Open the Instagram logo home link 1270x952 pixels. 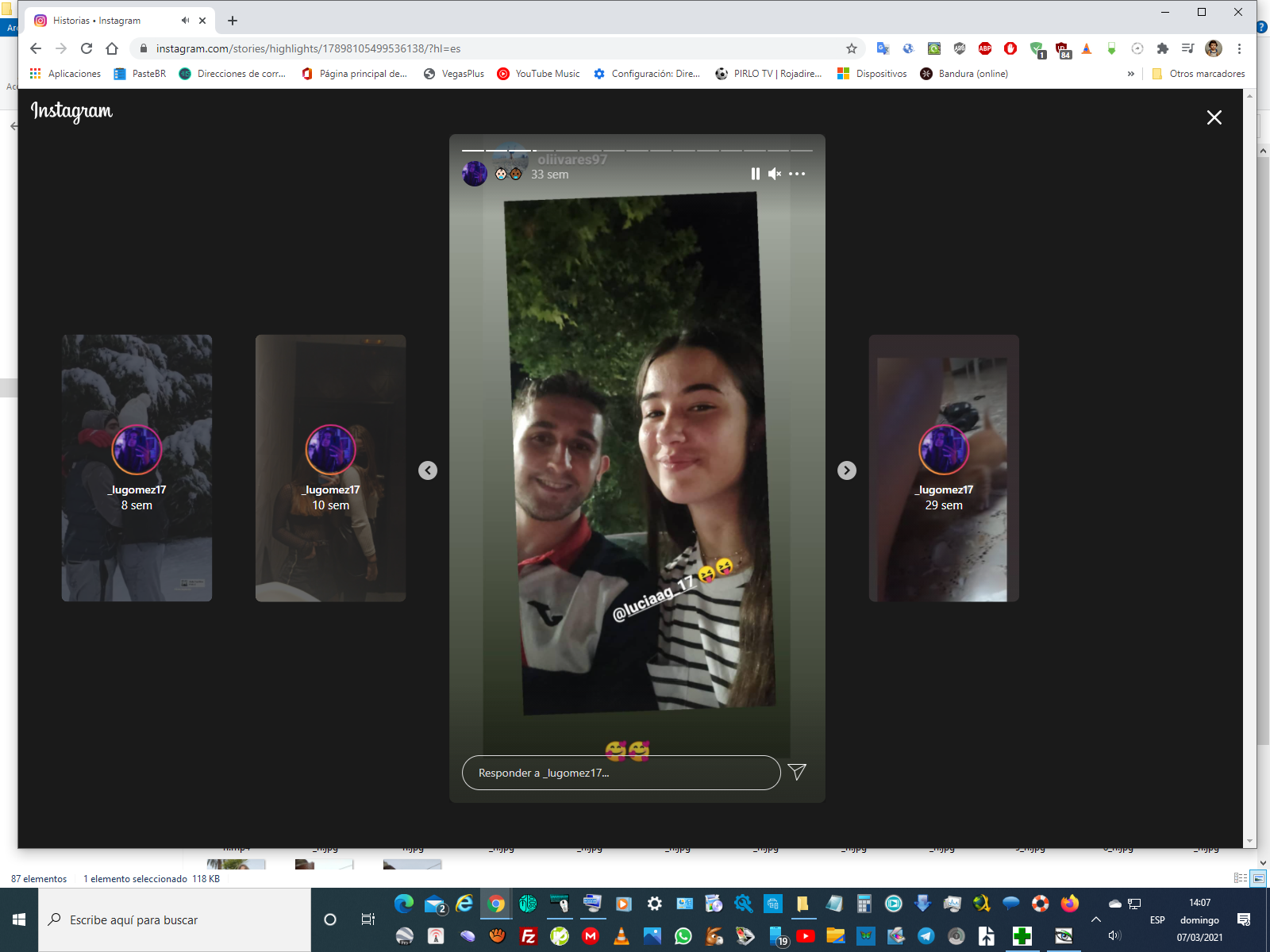point(71,111)
